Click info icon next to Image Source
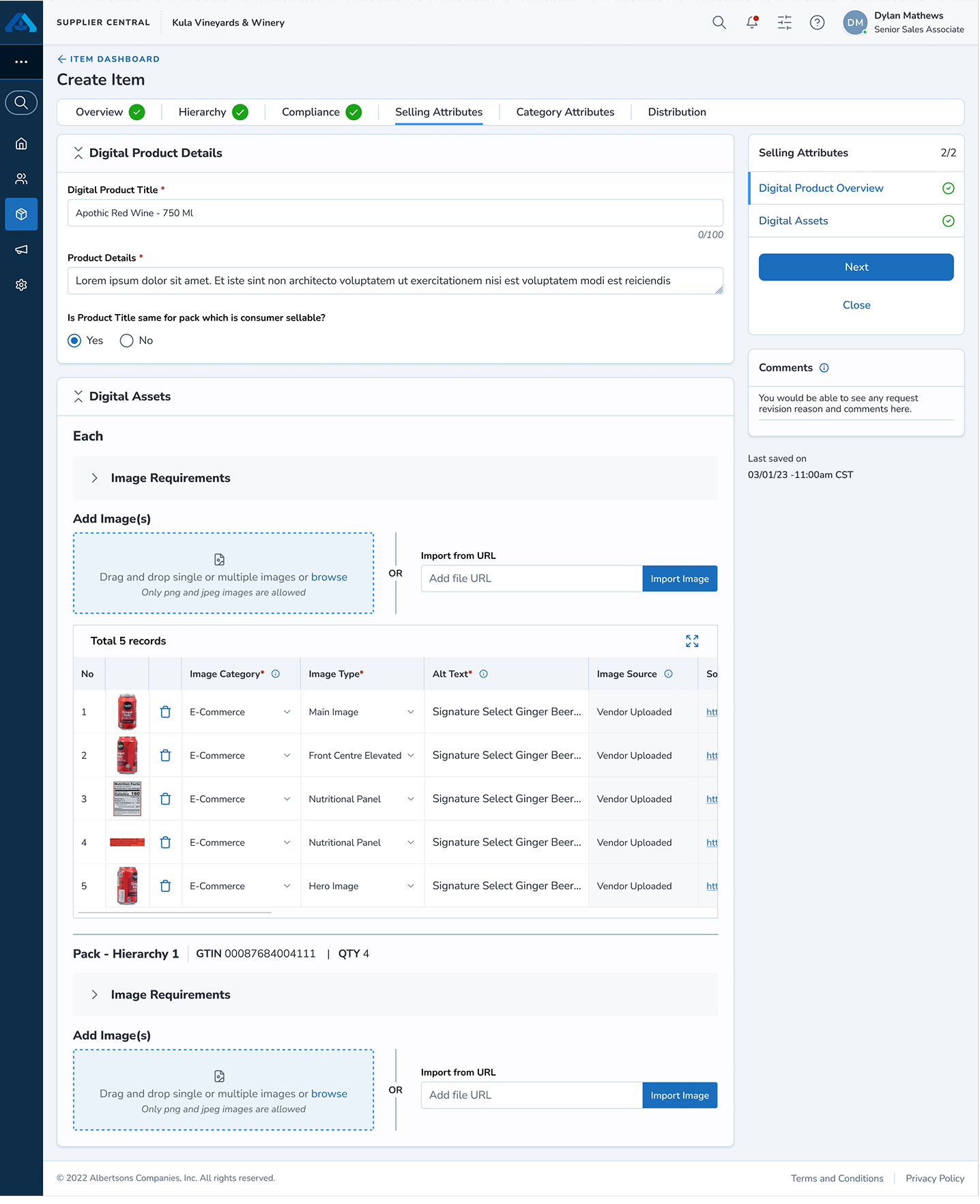This screenshot has height=1204, width=980. click(669, 675)
